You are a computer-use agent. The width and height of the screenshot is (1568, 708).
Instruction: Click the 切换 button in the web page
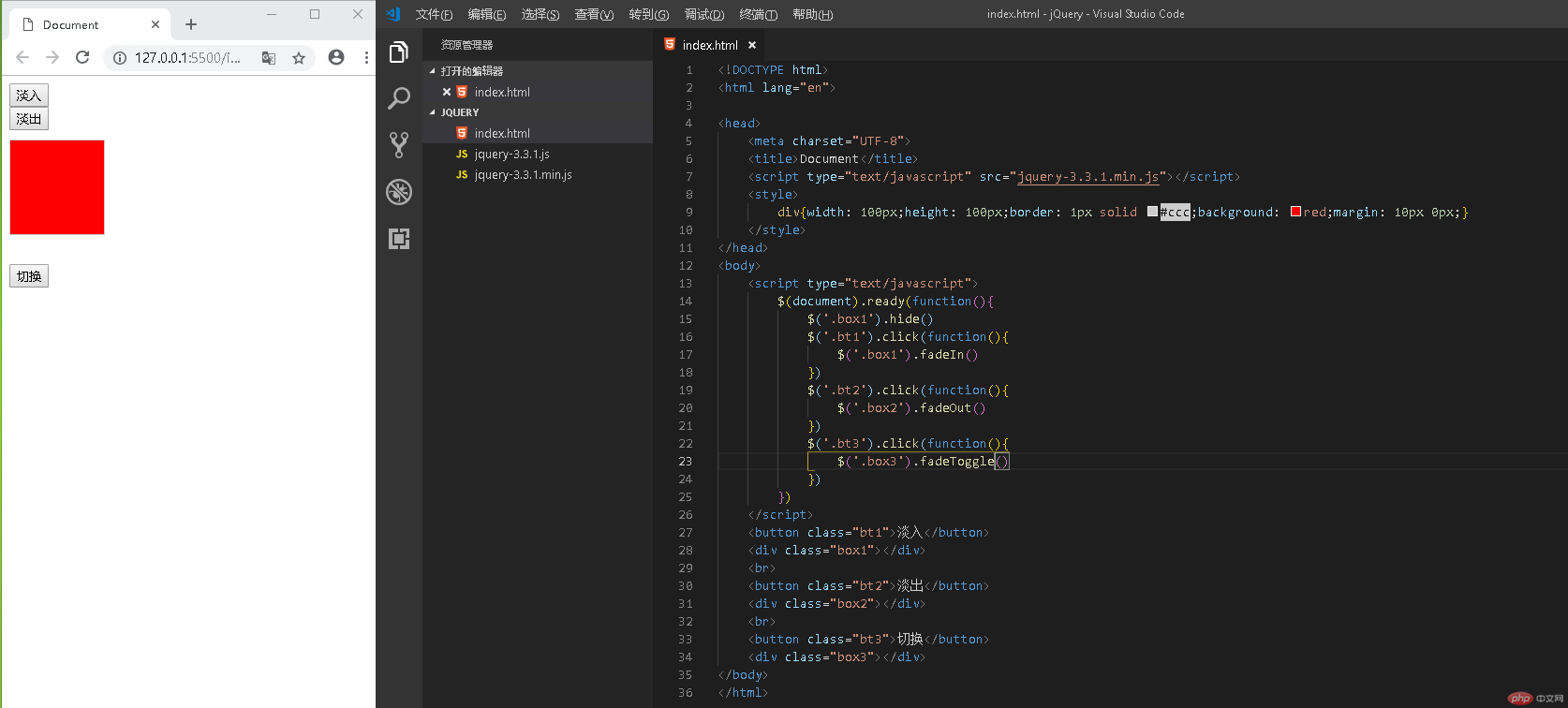(x=29, y=276)
